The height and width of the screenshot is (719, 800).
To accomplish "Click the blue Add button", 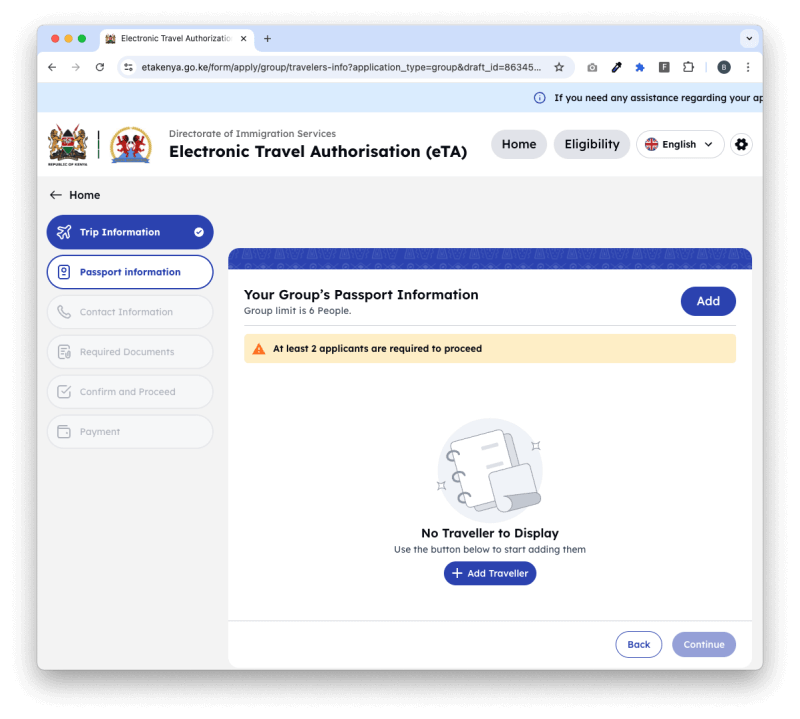I will click(708, 301).
